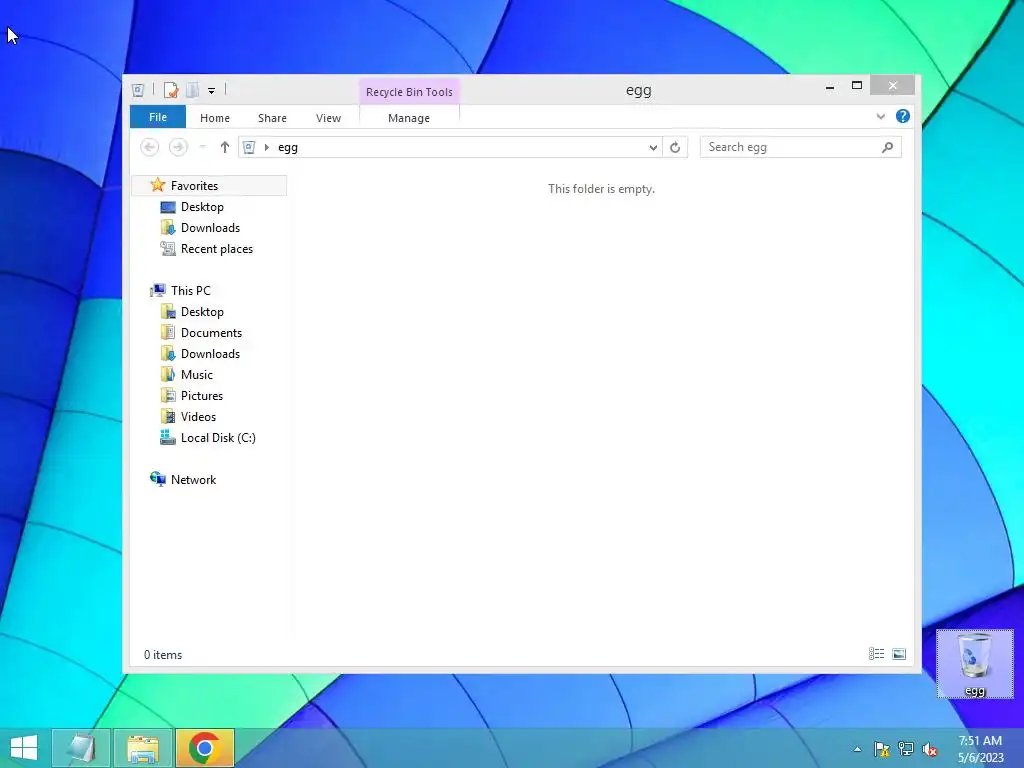Open the Pictures folder

point(202,396)
